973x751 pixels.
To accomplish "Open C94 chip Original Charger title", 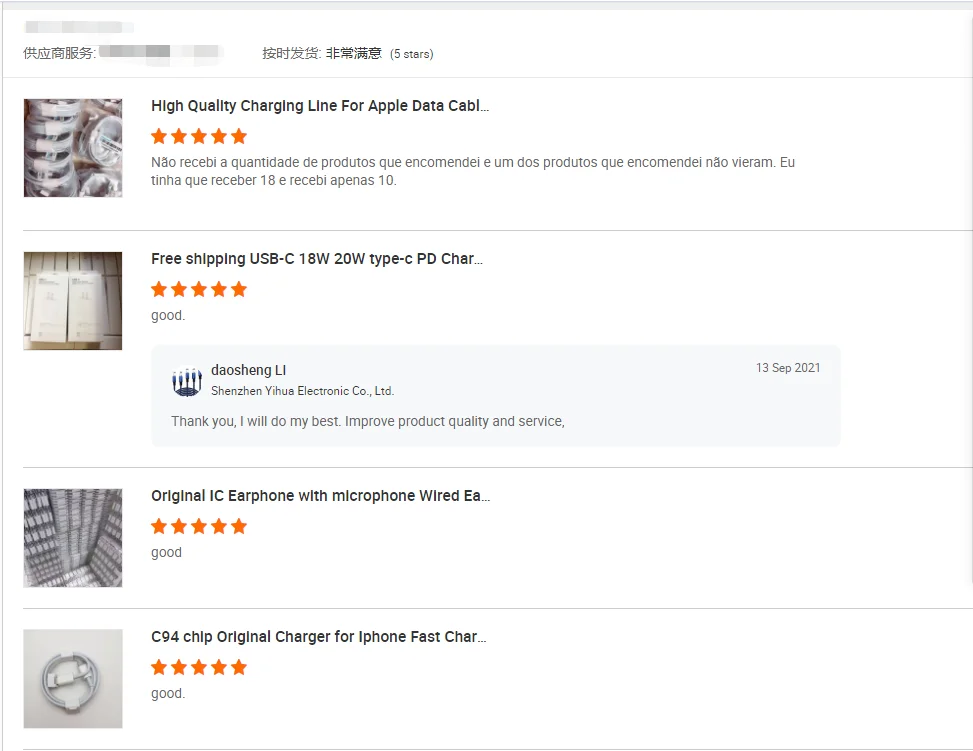I will coord(318,637).
